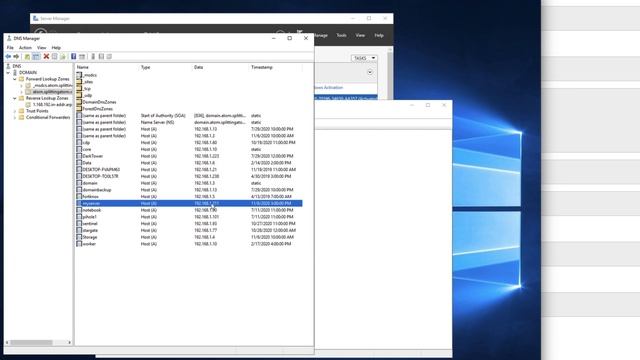Select the _sites folder

(88, 82)
